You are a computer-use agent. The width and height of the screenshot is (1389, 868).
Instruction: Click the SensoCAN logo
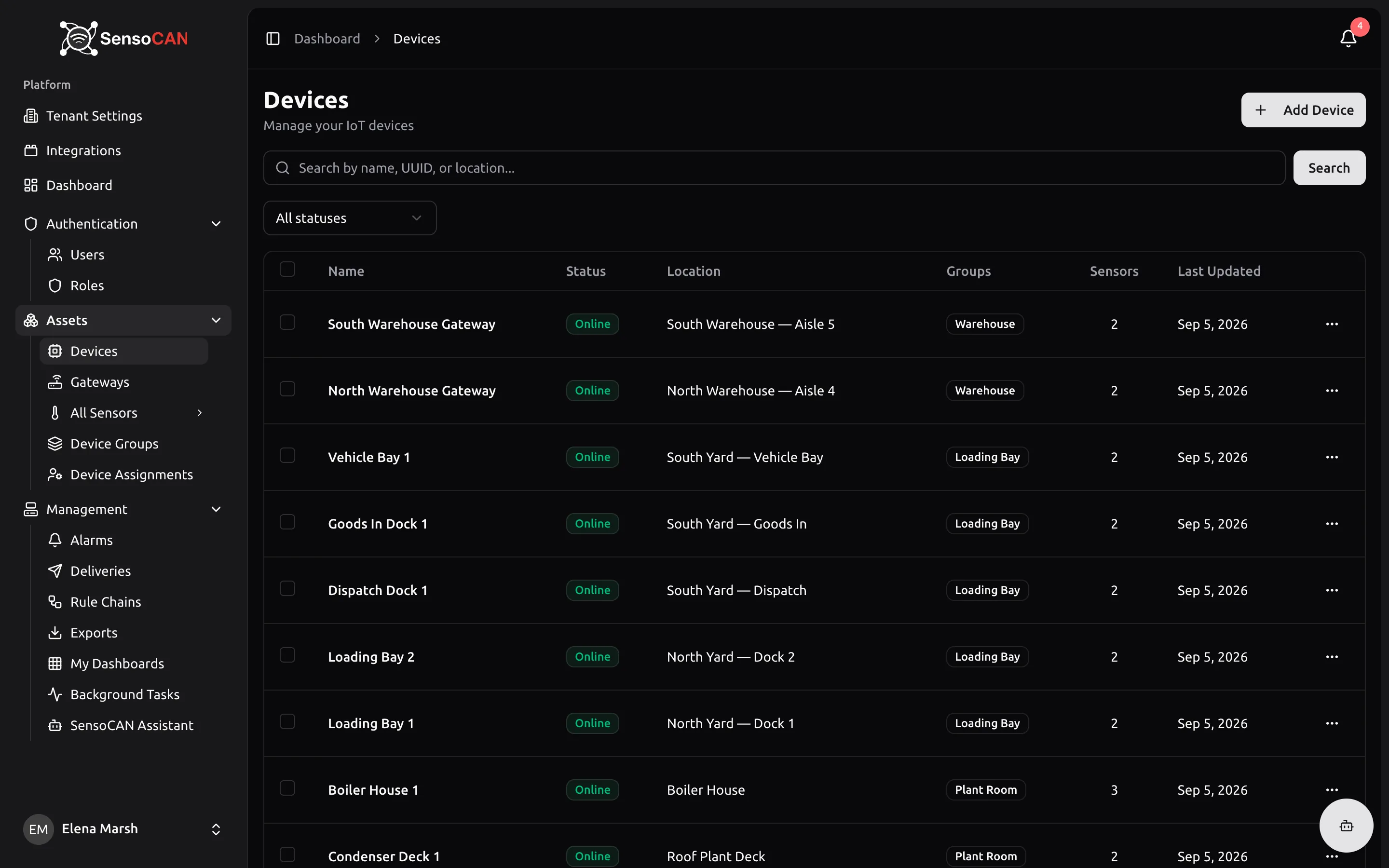pos(124,39)
